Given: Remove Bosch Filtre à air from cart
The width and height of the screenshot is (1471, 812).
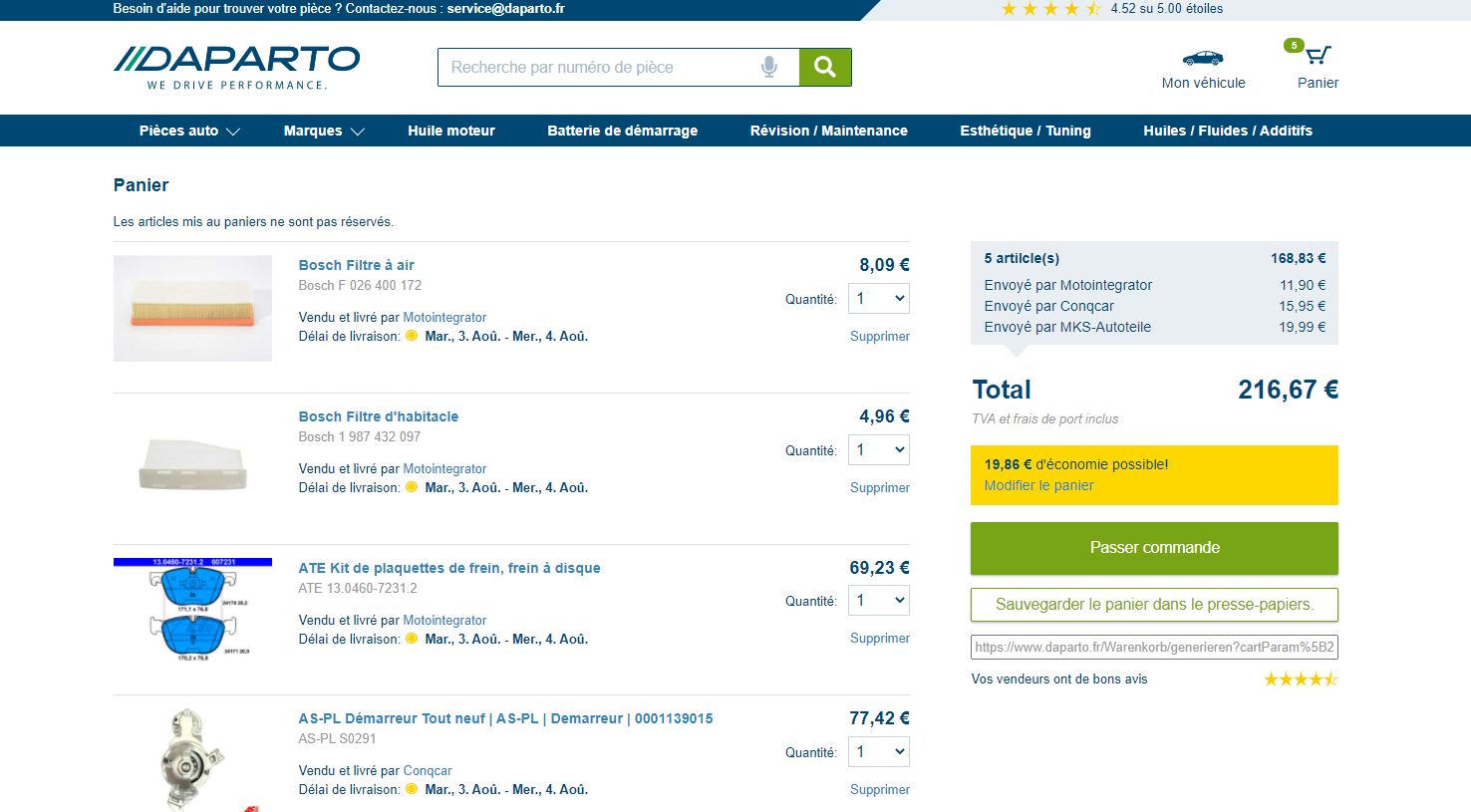Looking at the screenshot, I should click(880, 337).
